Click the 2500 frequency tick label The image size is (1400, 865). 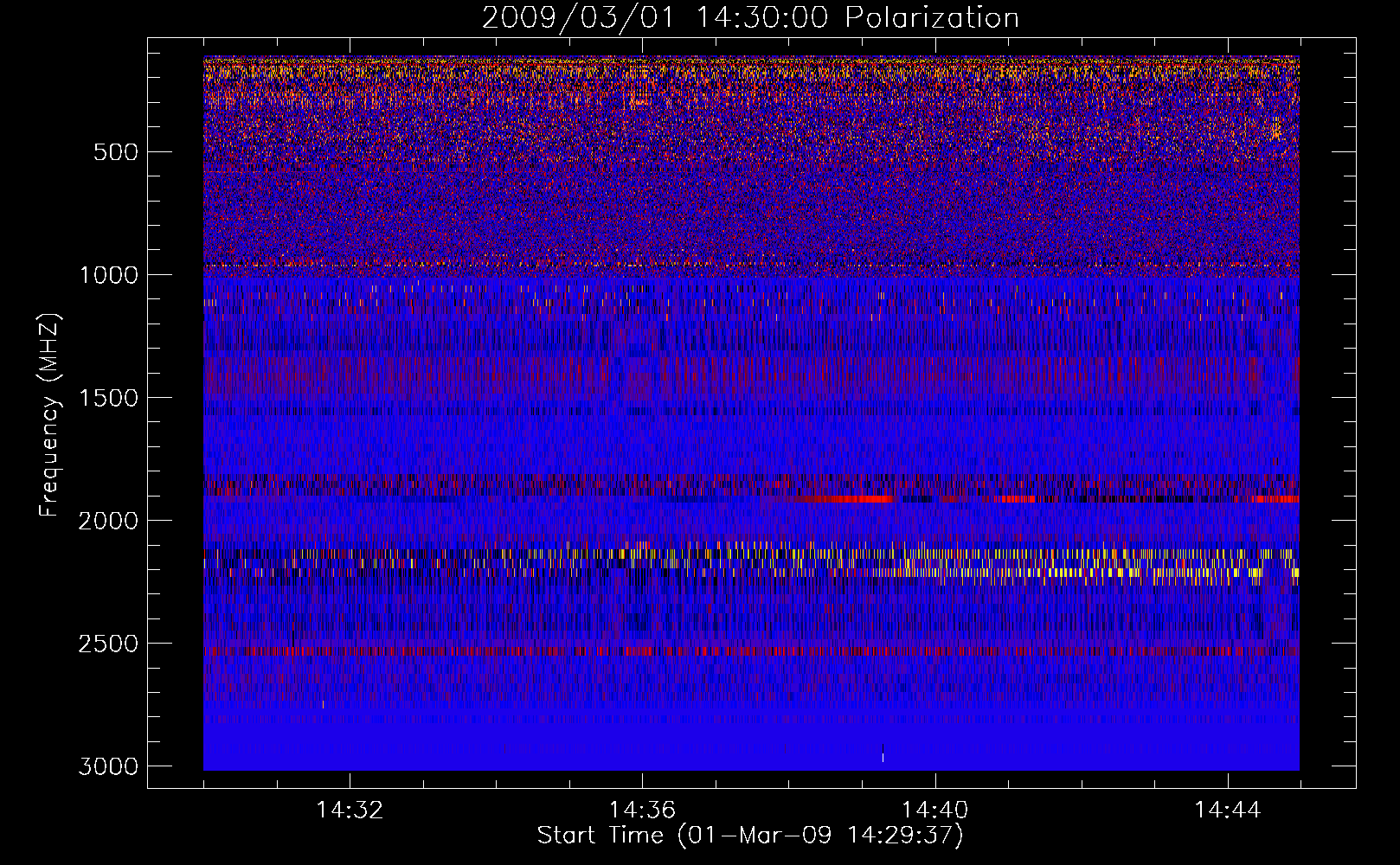point(108,644)
